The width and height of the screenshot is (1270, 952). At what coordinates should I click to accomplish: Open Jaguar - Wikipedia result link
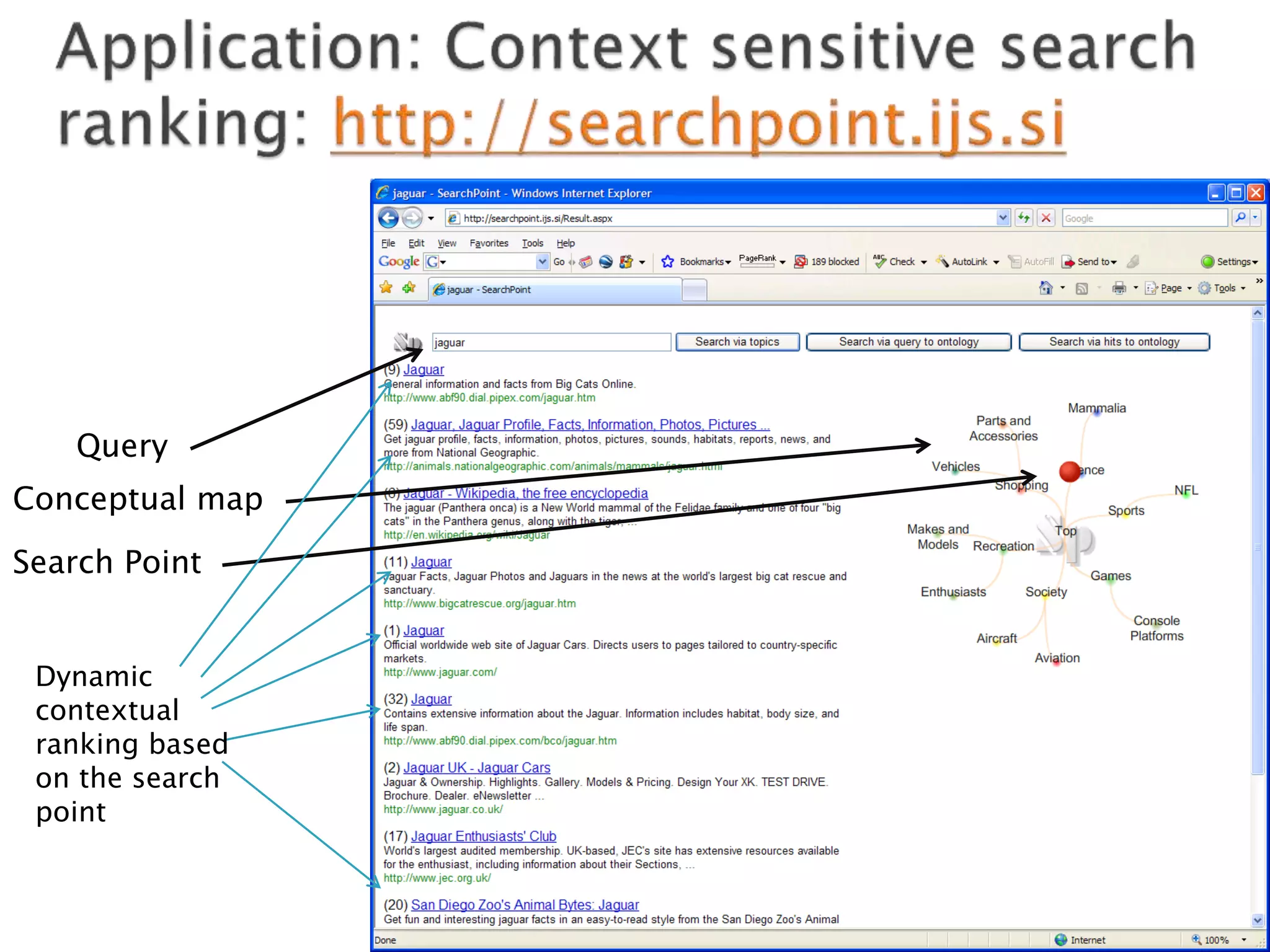526,493
